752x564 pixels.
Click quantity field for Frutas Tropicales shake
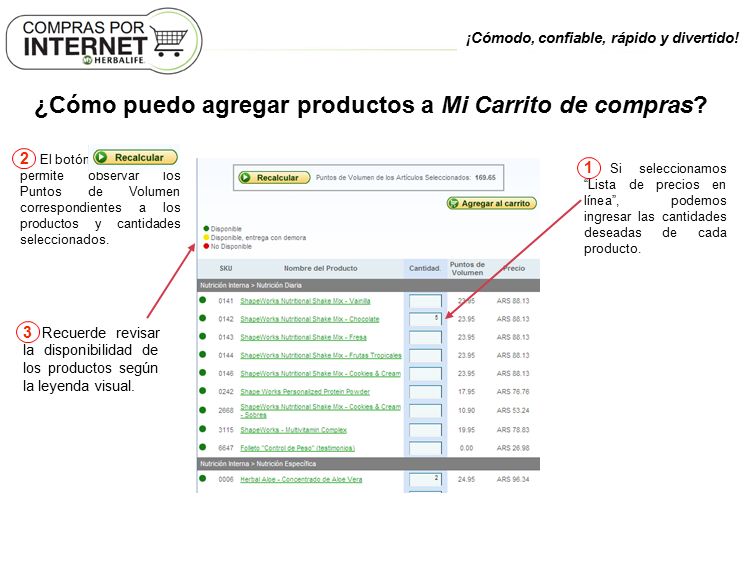tap(425, 356)
